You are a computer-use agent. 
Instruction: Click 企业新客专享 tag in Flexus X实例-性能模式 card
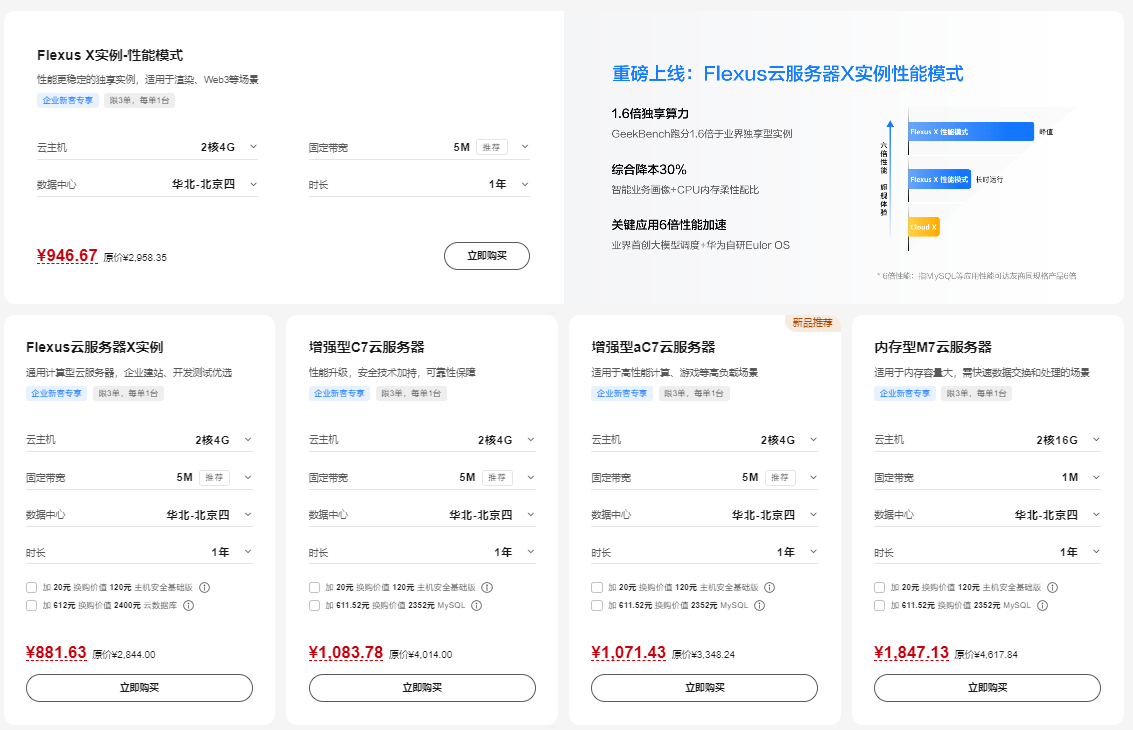click(68, 100)
